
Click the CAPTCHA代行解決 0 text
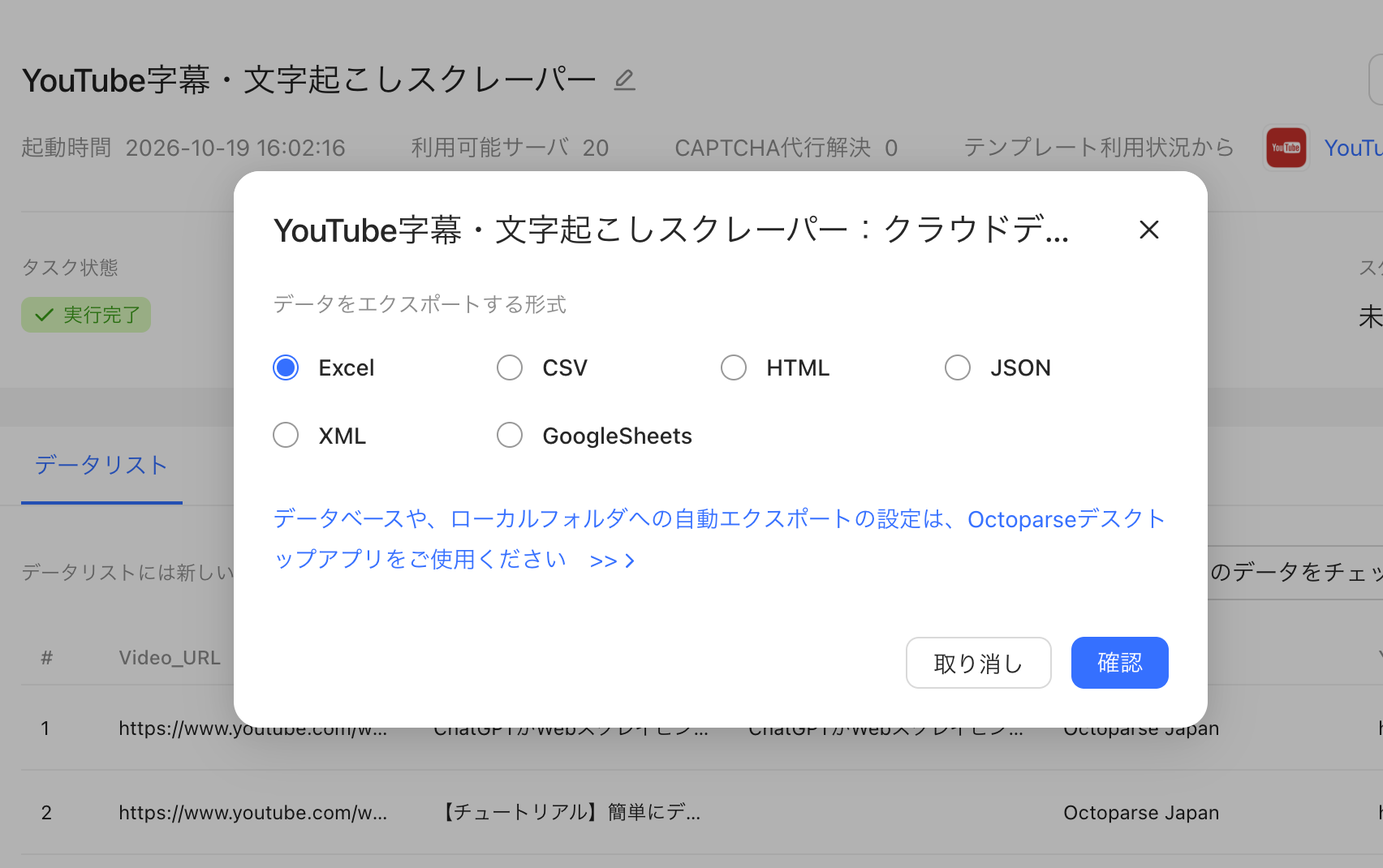[786, 148]
